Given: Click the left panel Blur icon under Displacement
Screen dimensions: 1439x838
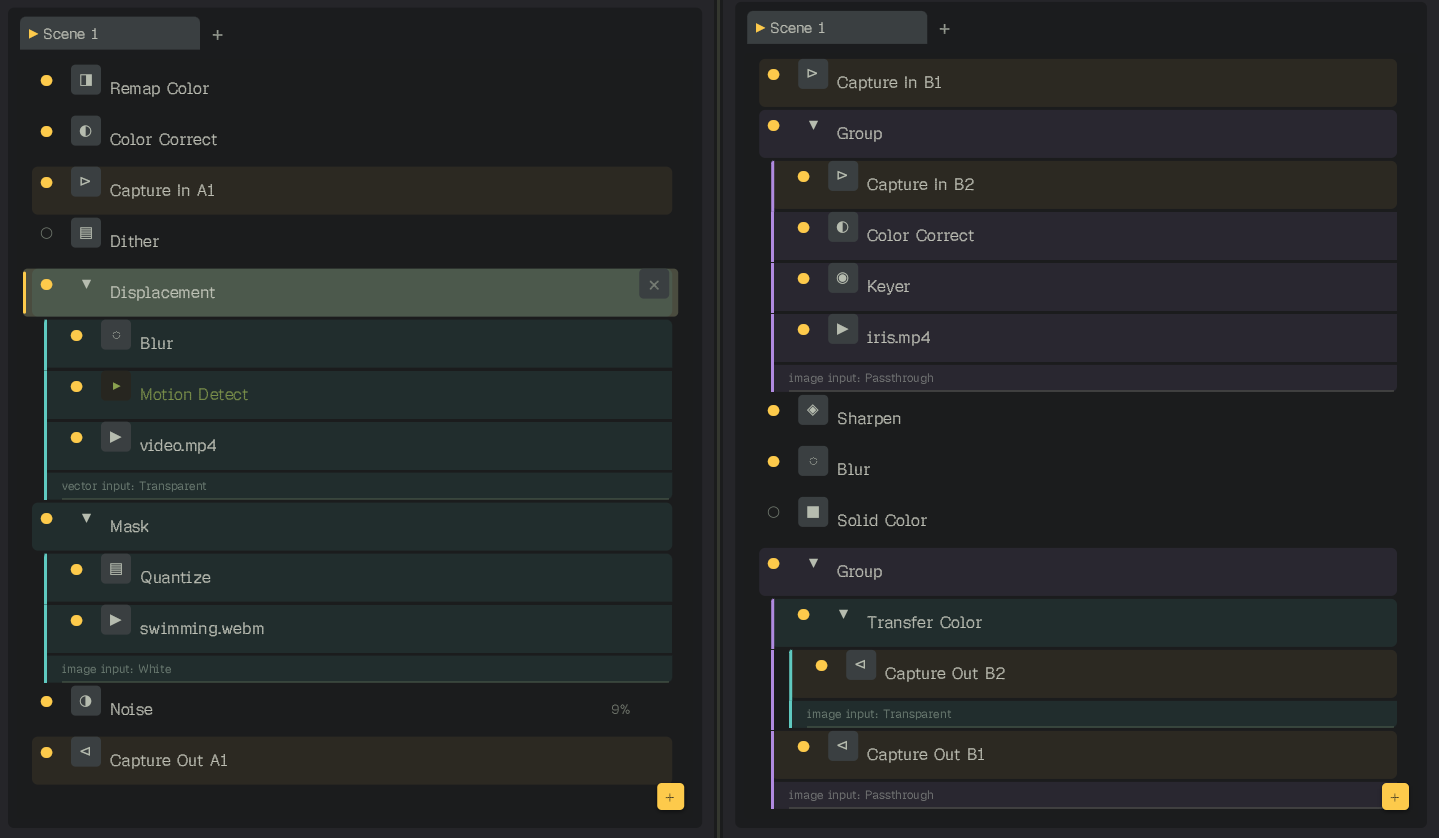Looking at the screenshot, I should (x=116, y=335).
